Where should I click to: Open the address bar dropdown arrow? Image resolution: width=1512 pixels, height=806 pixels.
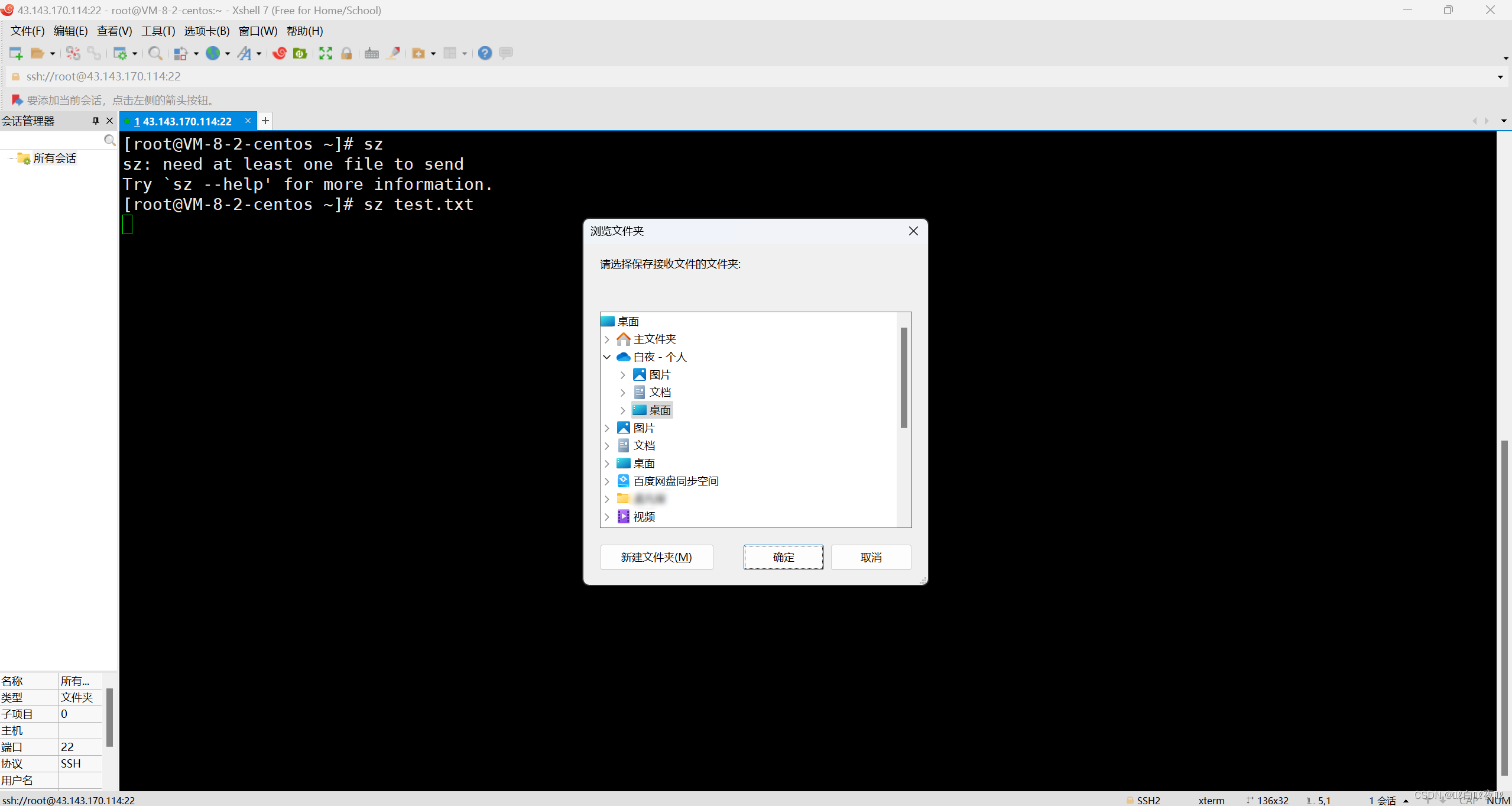pos(1500,77)
